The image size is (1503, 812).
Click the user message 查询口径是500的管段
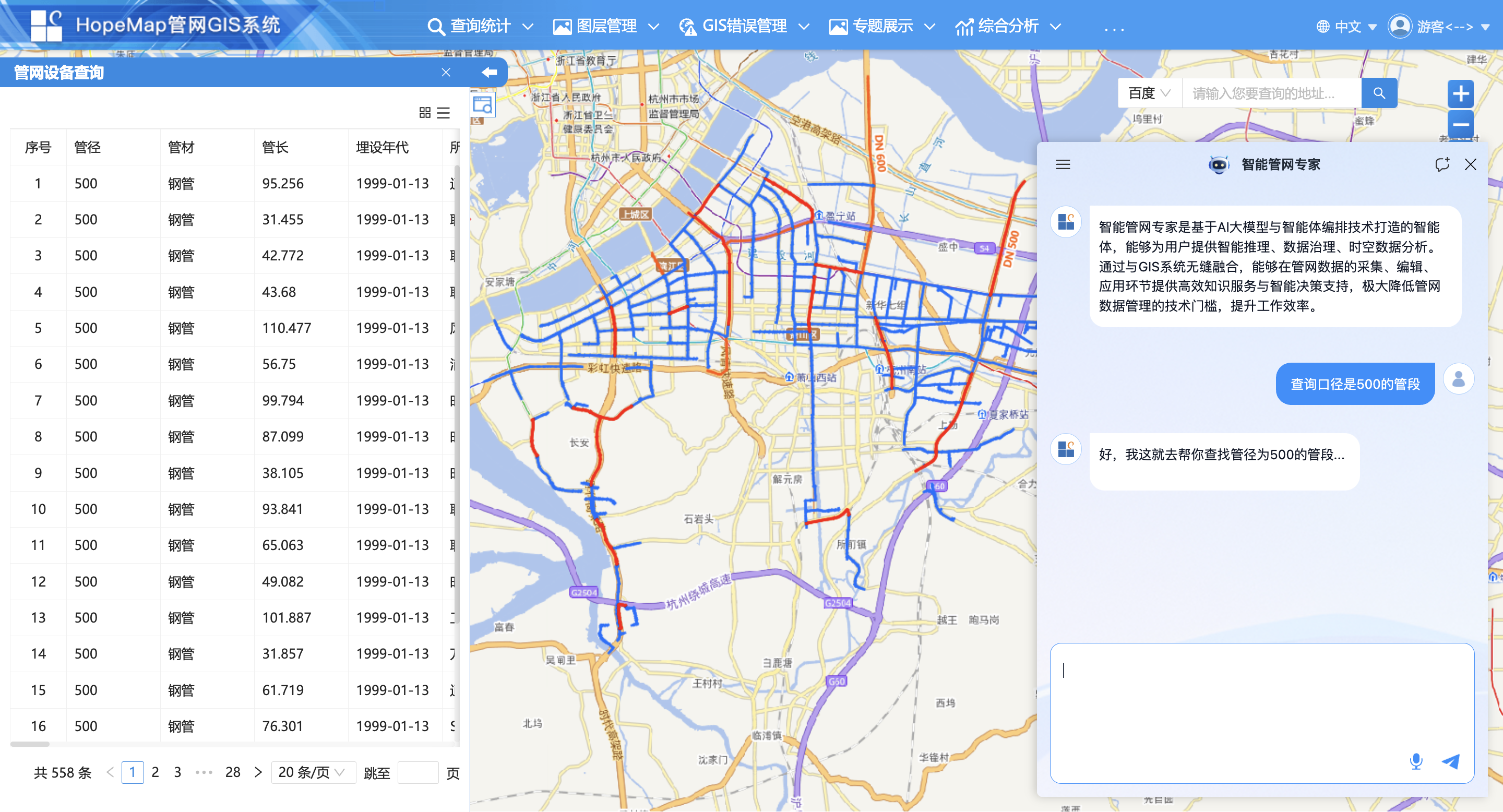click(x=1355, y=384)
